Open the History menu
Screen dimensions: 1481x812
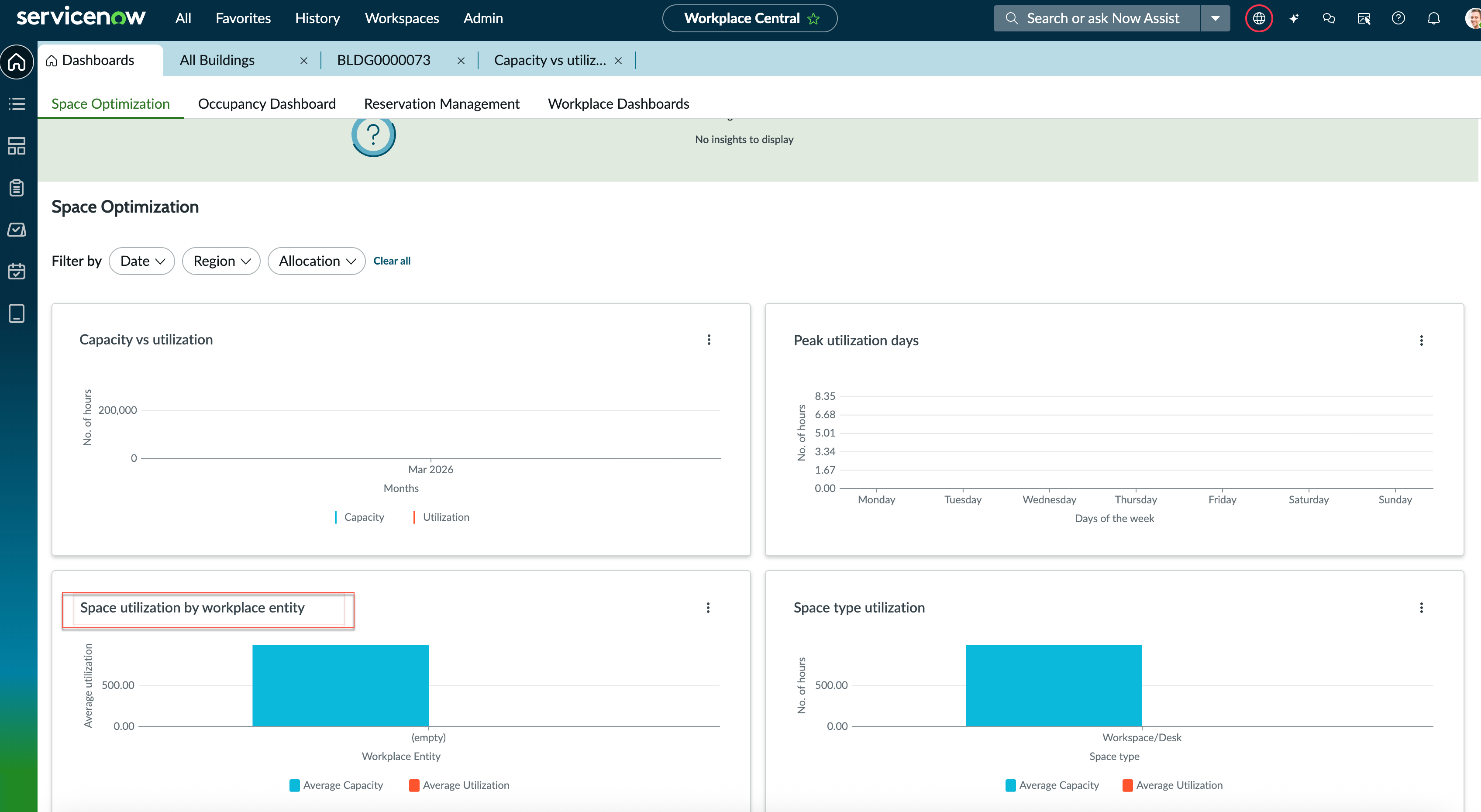click(x=317, y=18)
